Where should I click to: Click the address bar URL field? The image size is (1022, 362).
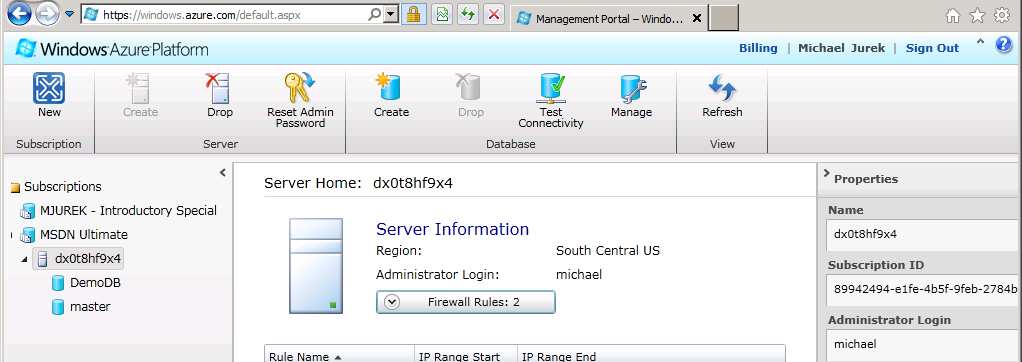click(233, 14)
